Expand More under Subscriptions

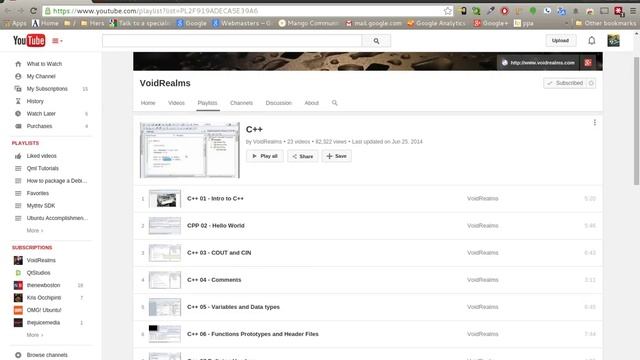(x=35, y=335)
